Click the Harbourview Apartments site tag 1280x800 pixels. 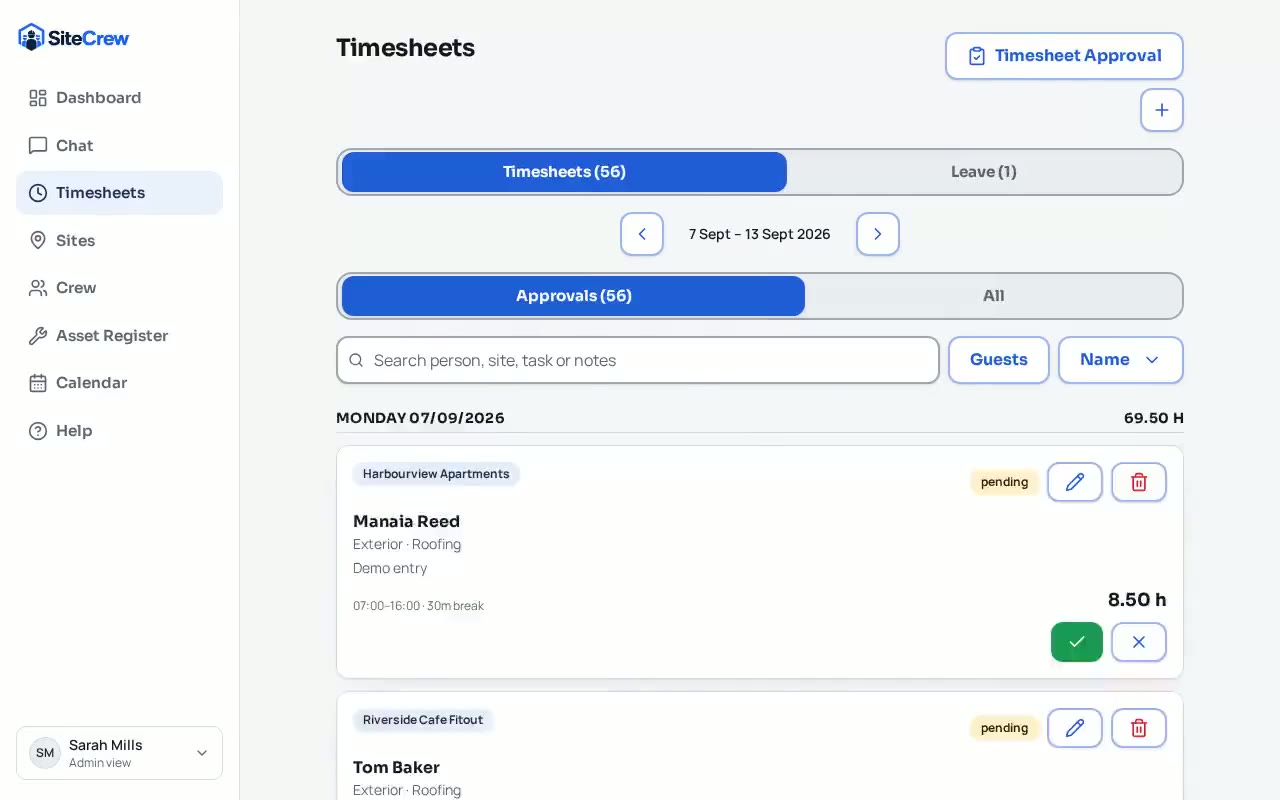coord(436,474)
